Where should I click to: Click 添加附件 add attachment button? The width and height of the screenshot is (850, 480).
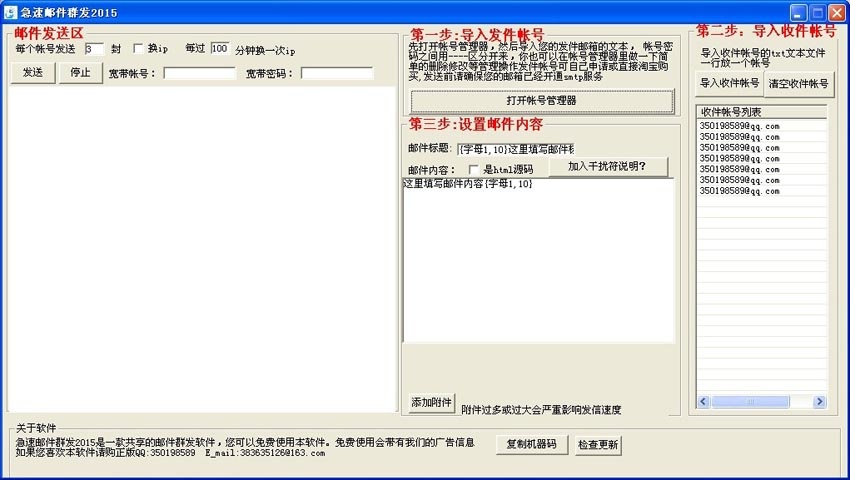[432, 402]
